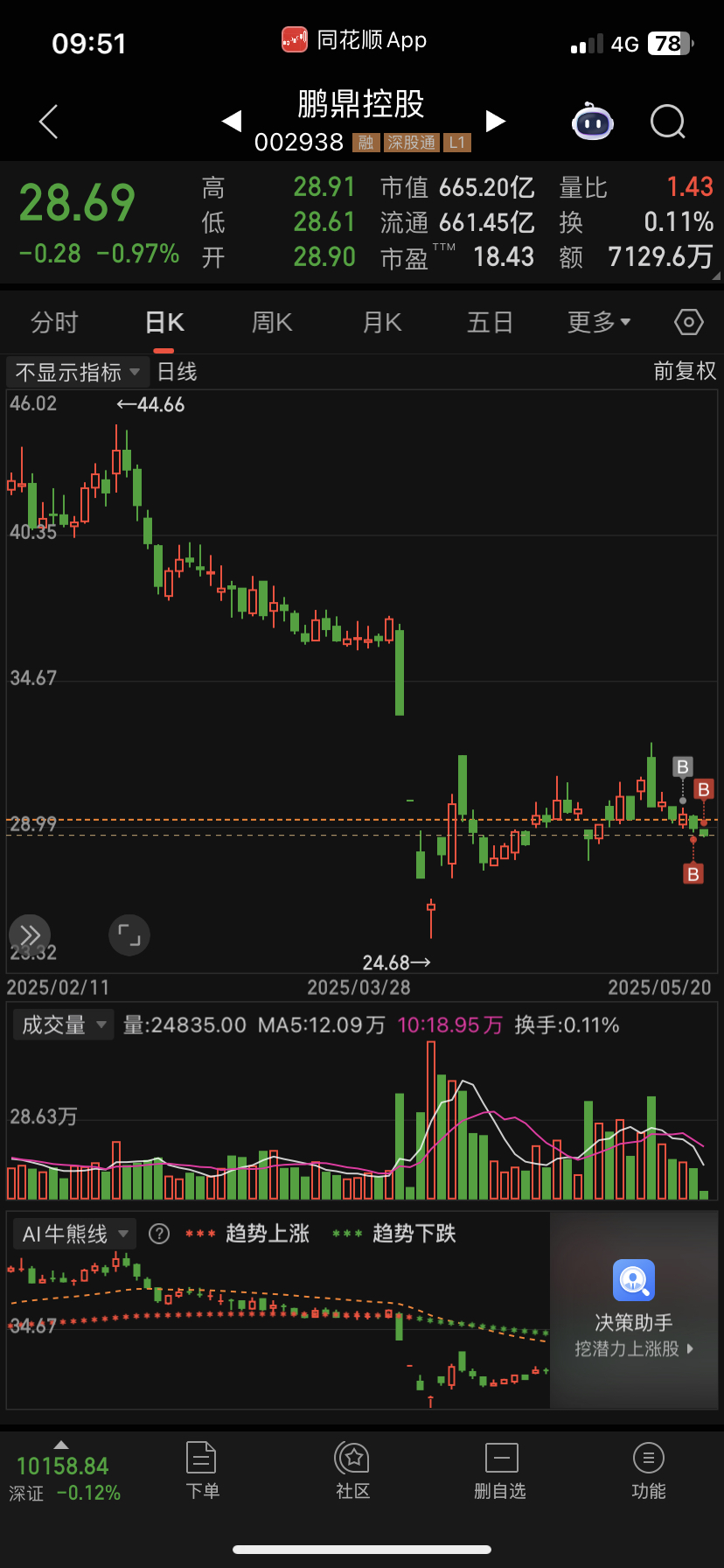
Task: Tap the long green candlestick drop
Action: click(x=400, y=672)
